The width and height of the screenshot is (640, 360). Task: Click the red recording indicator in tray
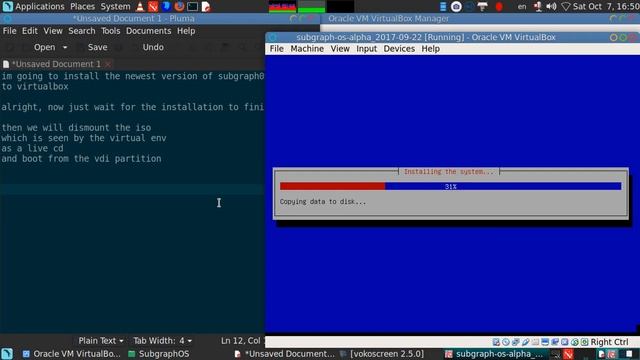(499, 7)
